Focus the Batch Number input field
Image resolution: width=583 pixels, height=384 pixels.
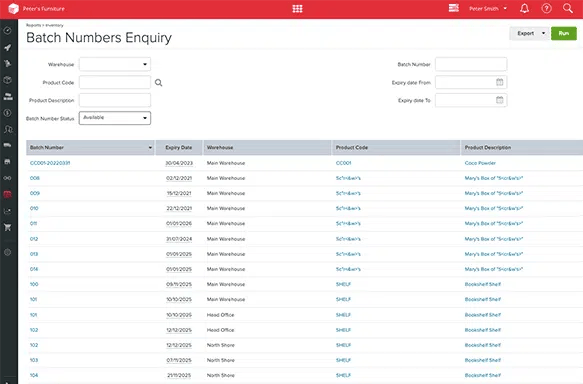(471, 64)
